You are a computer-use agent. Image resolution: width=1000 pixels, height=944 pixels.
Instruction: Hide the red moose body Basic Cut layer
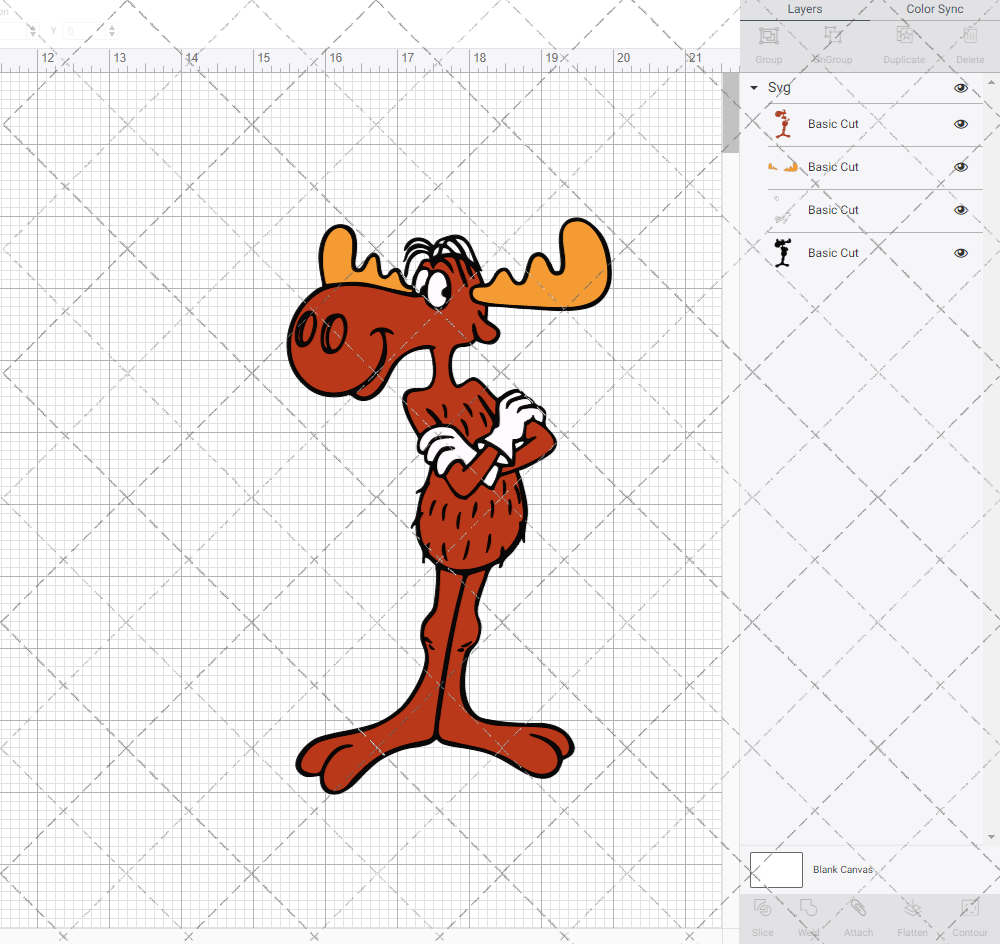click(960, 124)
